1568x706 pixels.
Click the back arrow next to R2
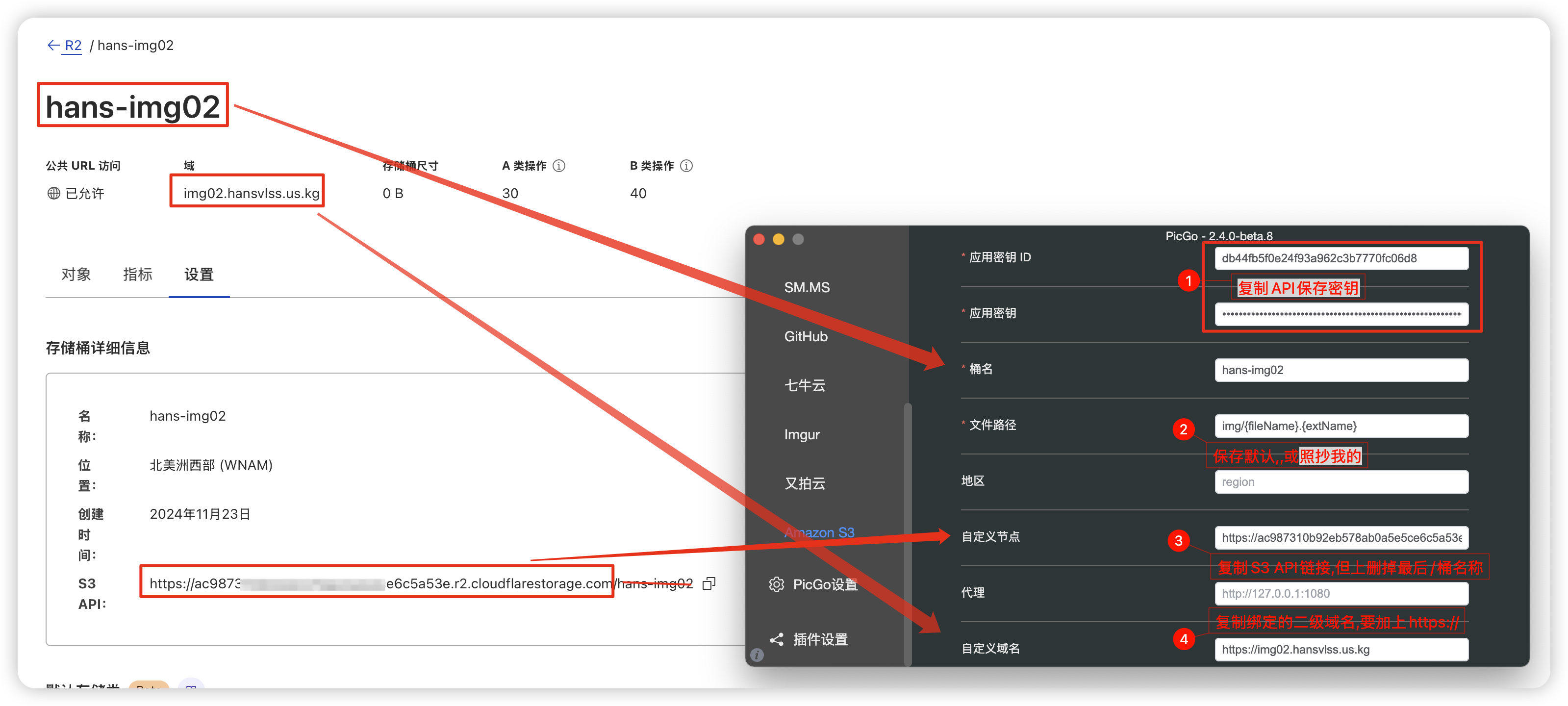coord(53,45)
